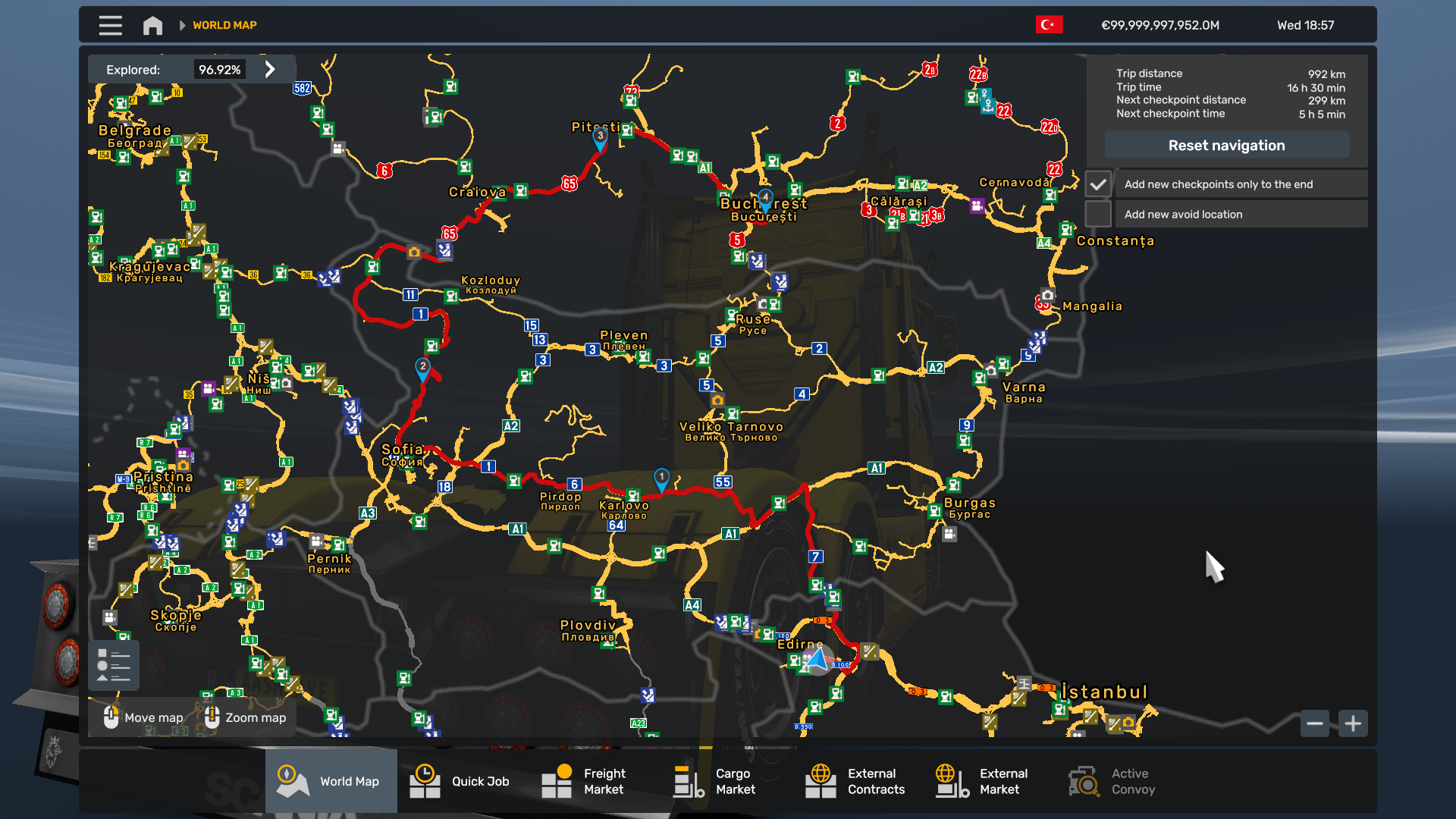Viewport: 1456px width, 819px height.
Task: Click the Edirne city label
Action: pyautogui.click(x=800, y=644)
